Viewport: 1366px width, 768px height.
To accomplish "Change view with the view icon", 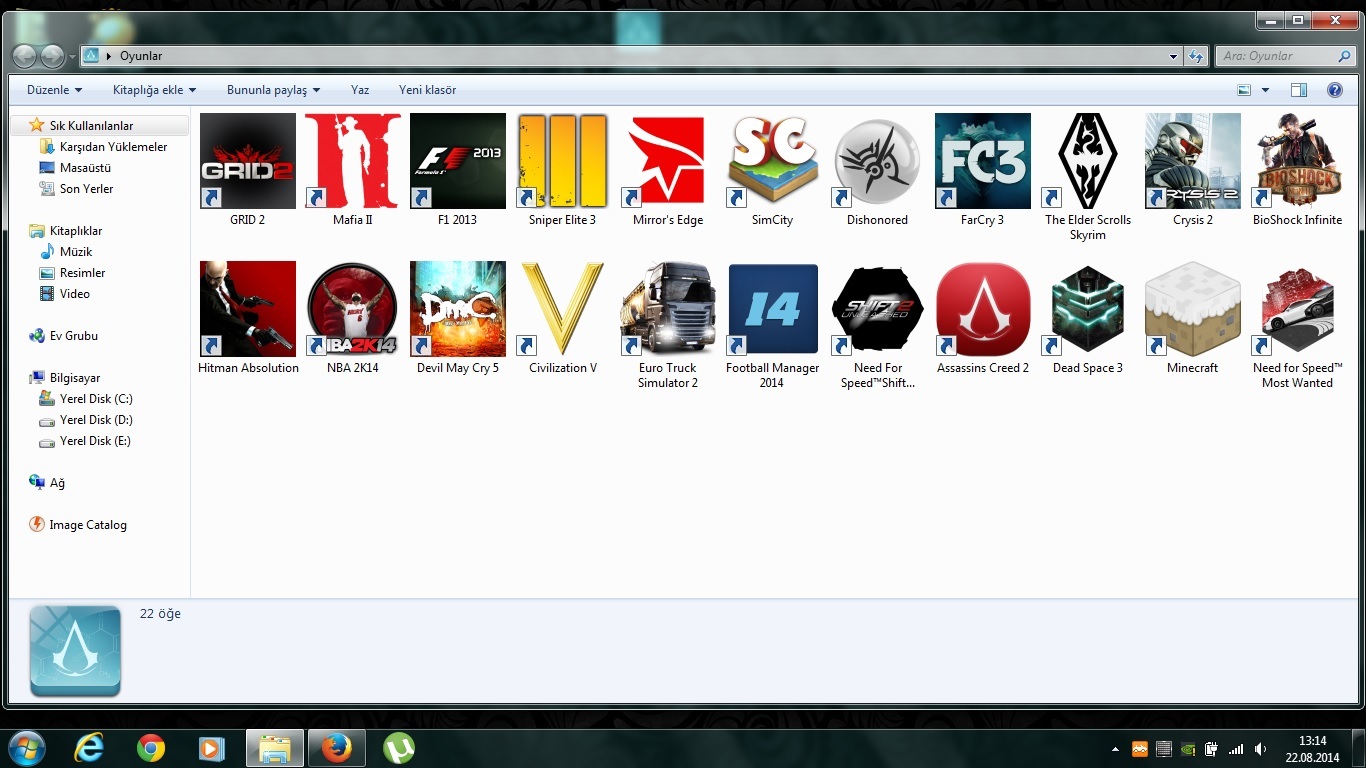I will [1244, 90].
